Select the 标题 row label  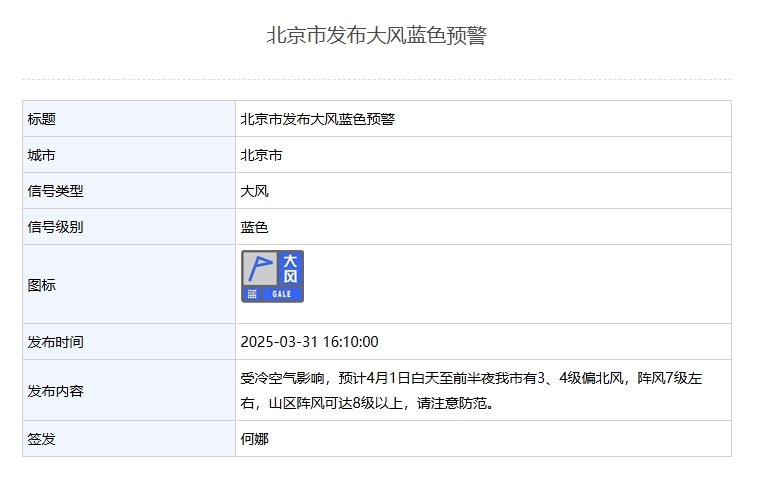pos(42,119)
